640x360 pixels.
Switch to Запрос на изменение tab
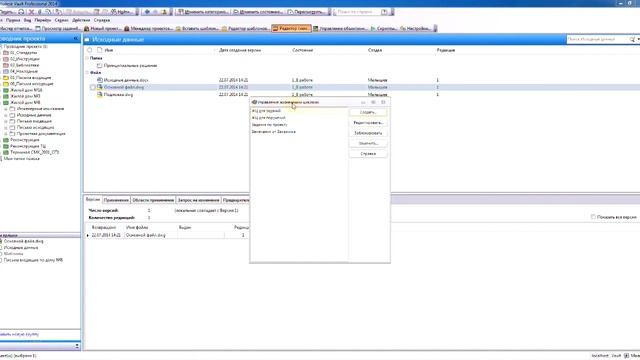198,200
